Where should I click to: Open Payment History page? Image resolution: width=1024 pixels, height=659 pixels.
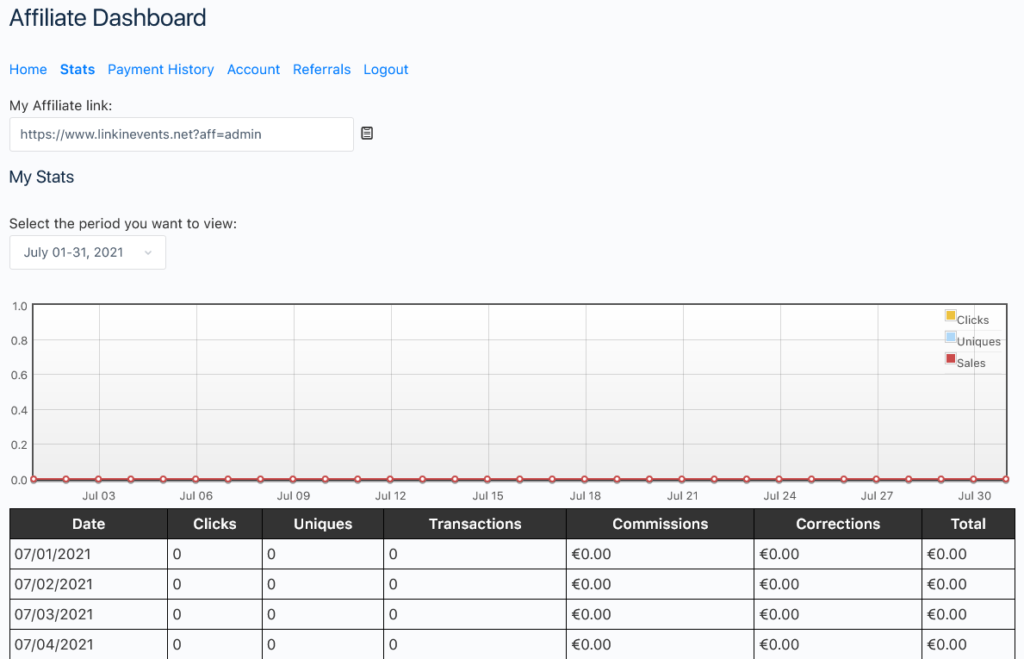(161, 69)
